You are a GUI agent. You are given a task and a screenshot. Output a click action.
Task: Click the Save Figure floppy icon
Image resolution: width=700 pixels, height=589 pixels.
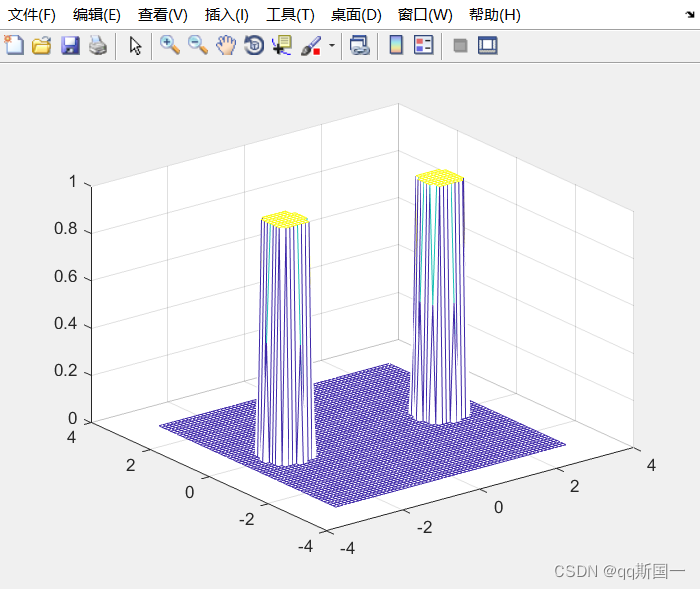(70, 46)
